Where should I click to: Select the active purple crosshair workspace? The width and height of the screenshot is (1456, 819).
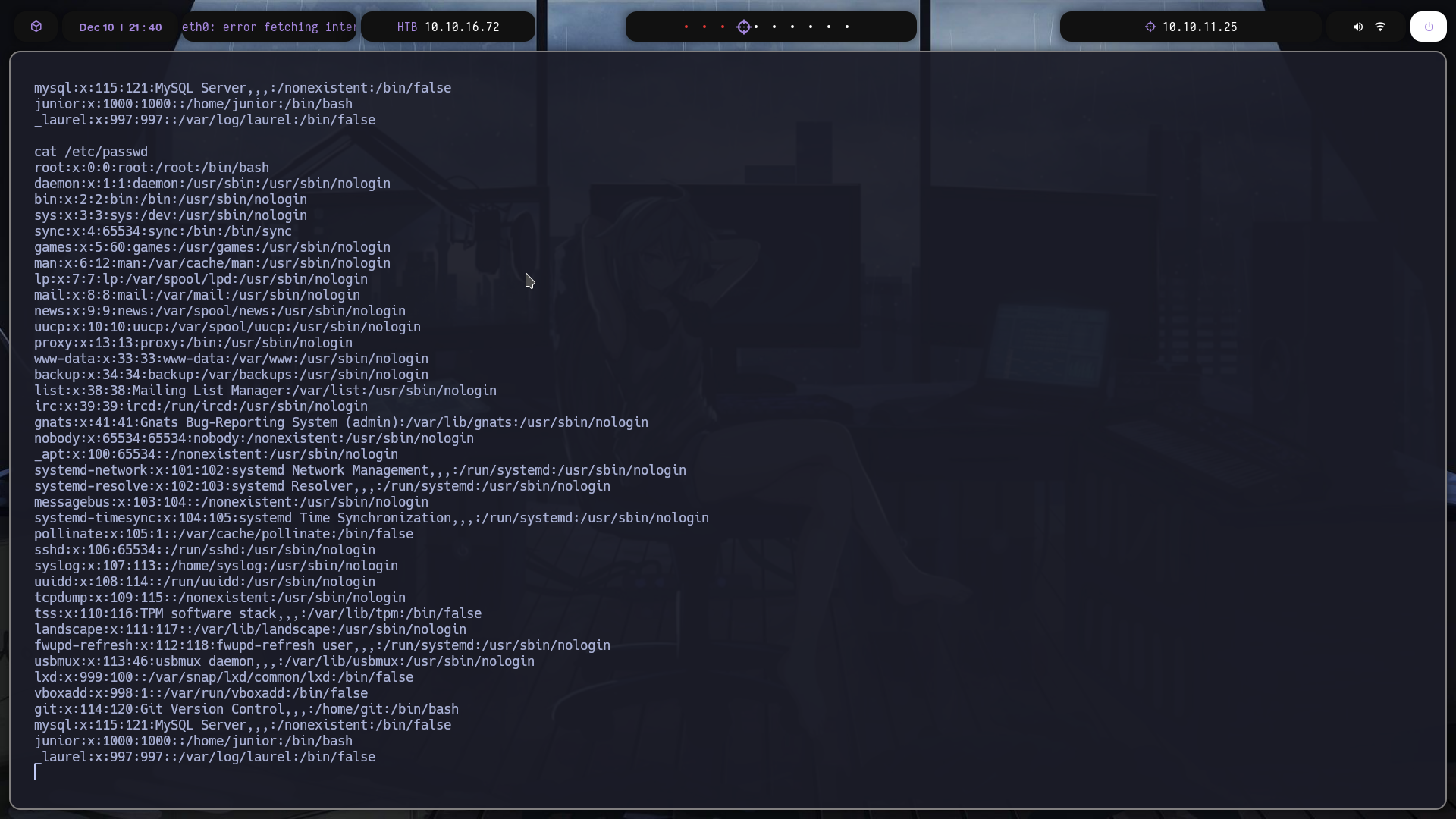pos(744,27)
